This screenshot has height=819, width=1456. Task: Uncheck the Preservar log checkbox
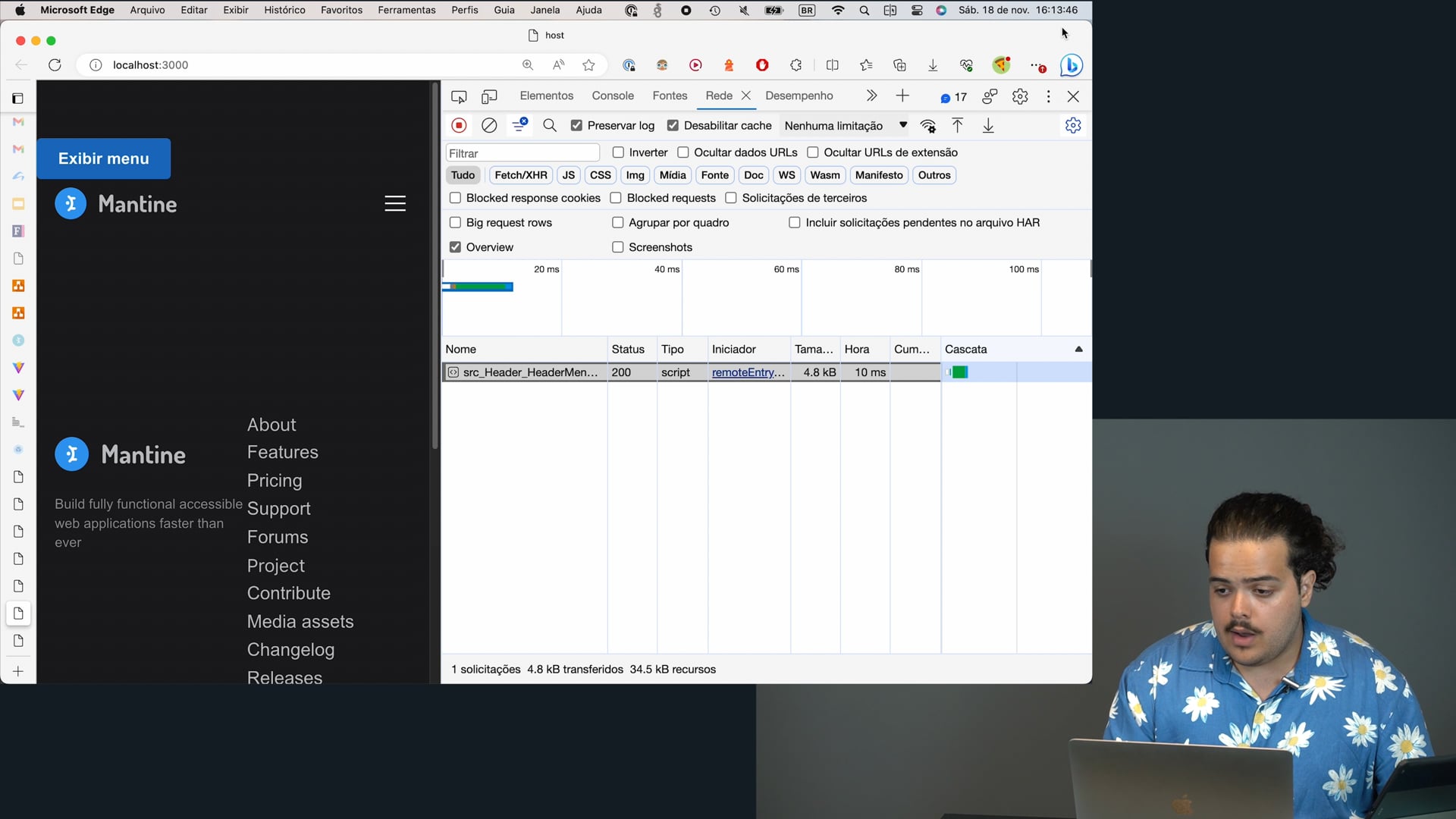(x=577, y=125)
